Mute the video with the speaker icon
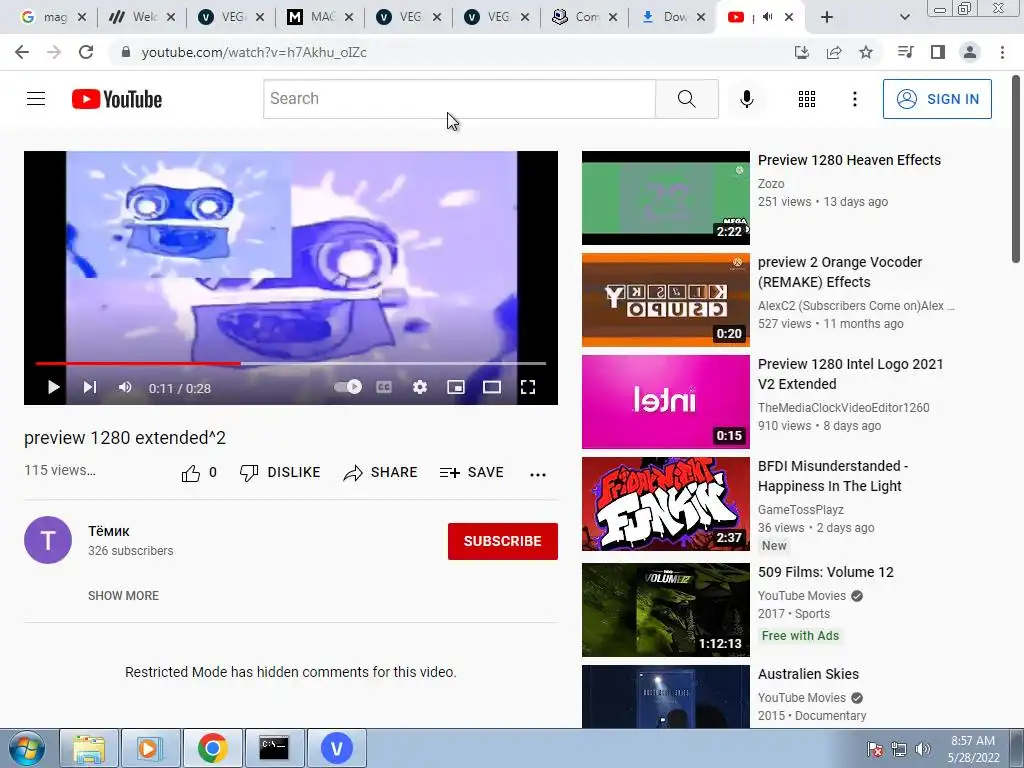The image size is (1024, 768). coord(125,387)
